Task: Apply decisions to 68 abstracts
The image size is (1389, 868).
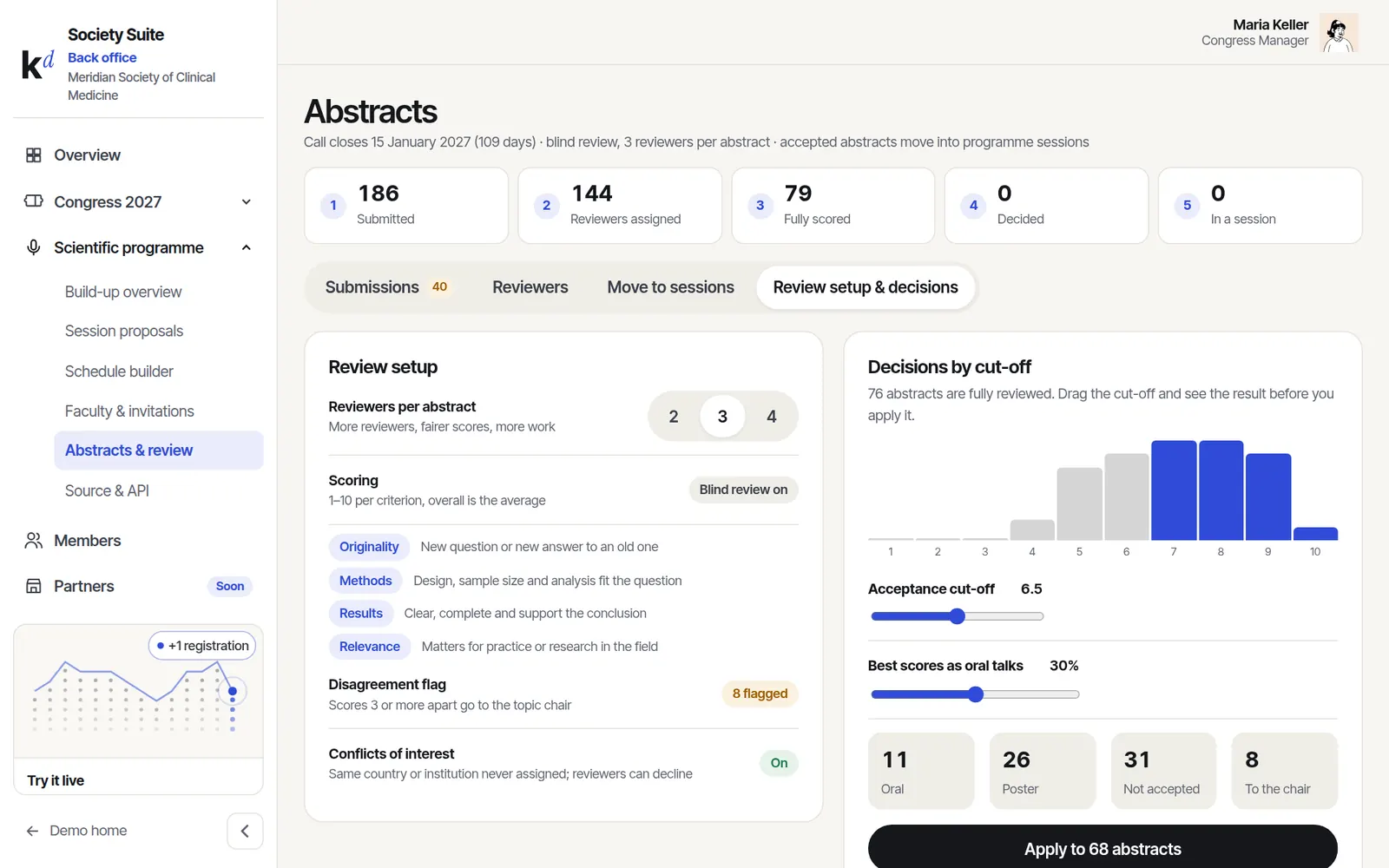Action: point(1103,848)
